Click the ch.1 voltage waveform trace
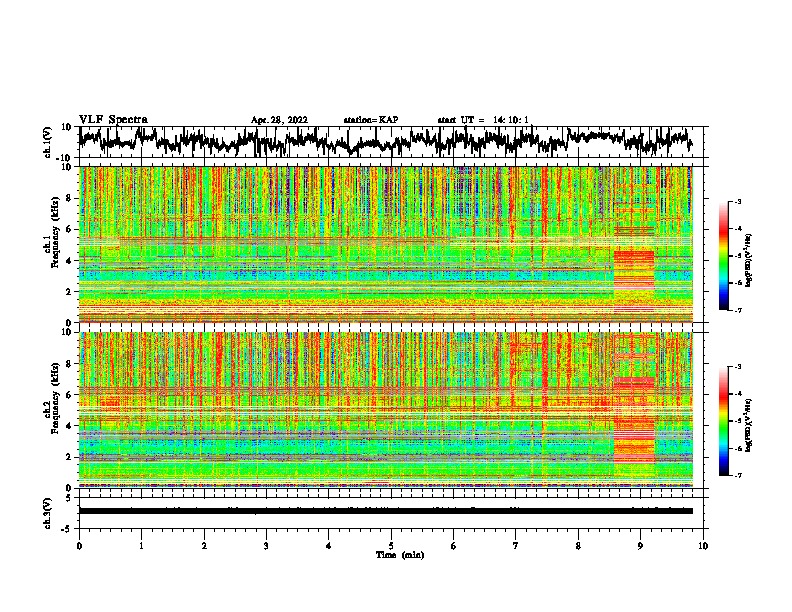The width and height of the screenshot is (792, 612). click(x=385, y=141)
